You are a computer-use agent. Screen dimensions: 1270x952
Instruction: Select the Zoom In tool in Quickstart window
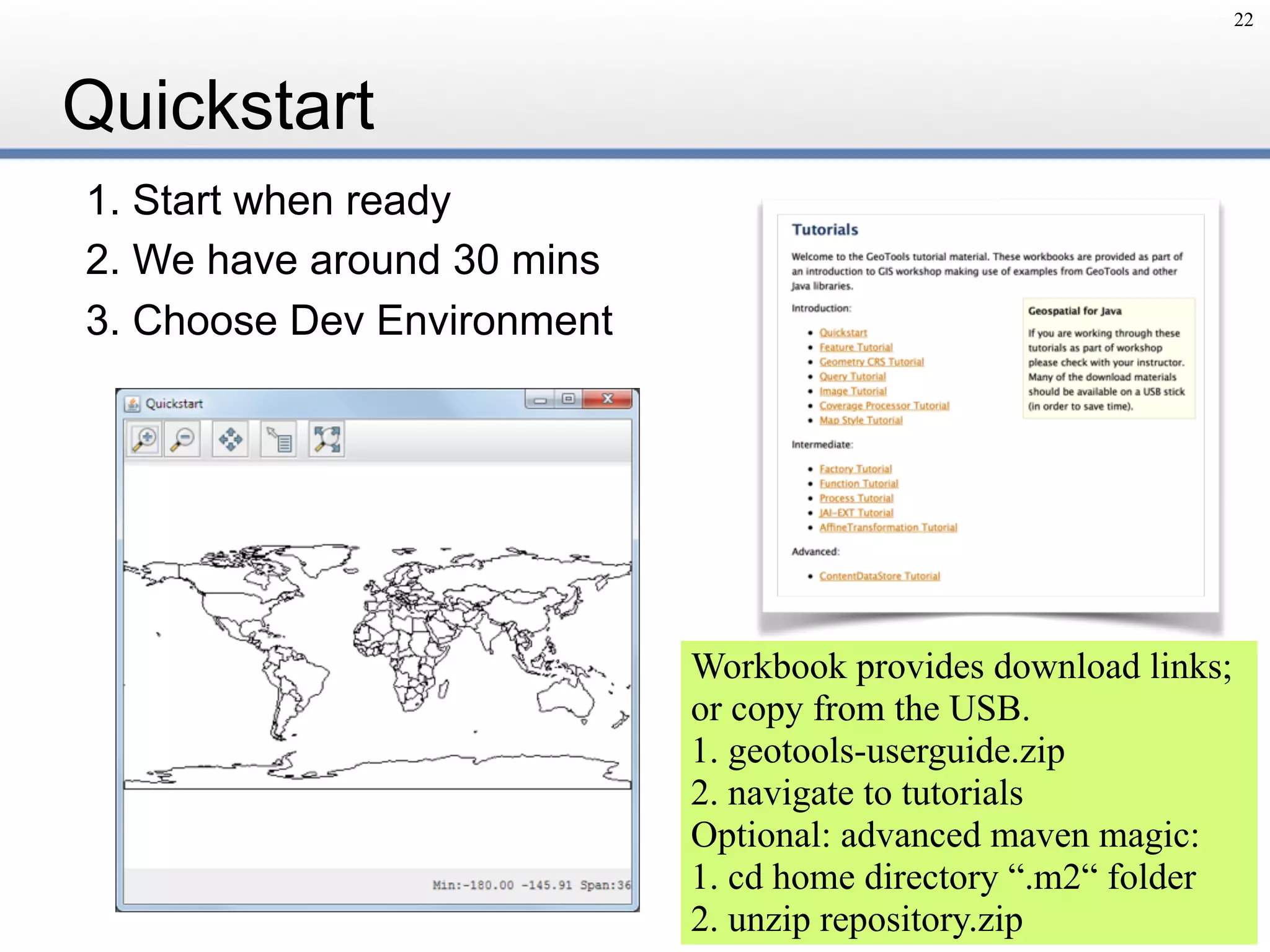pos(145,439)
